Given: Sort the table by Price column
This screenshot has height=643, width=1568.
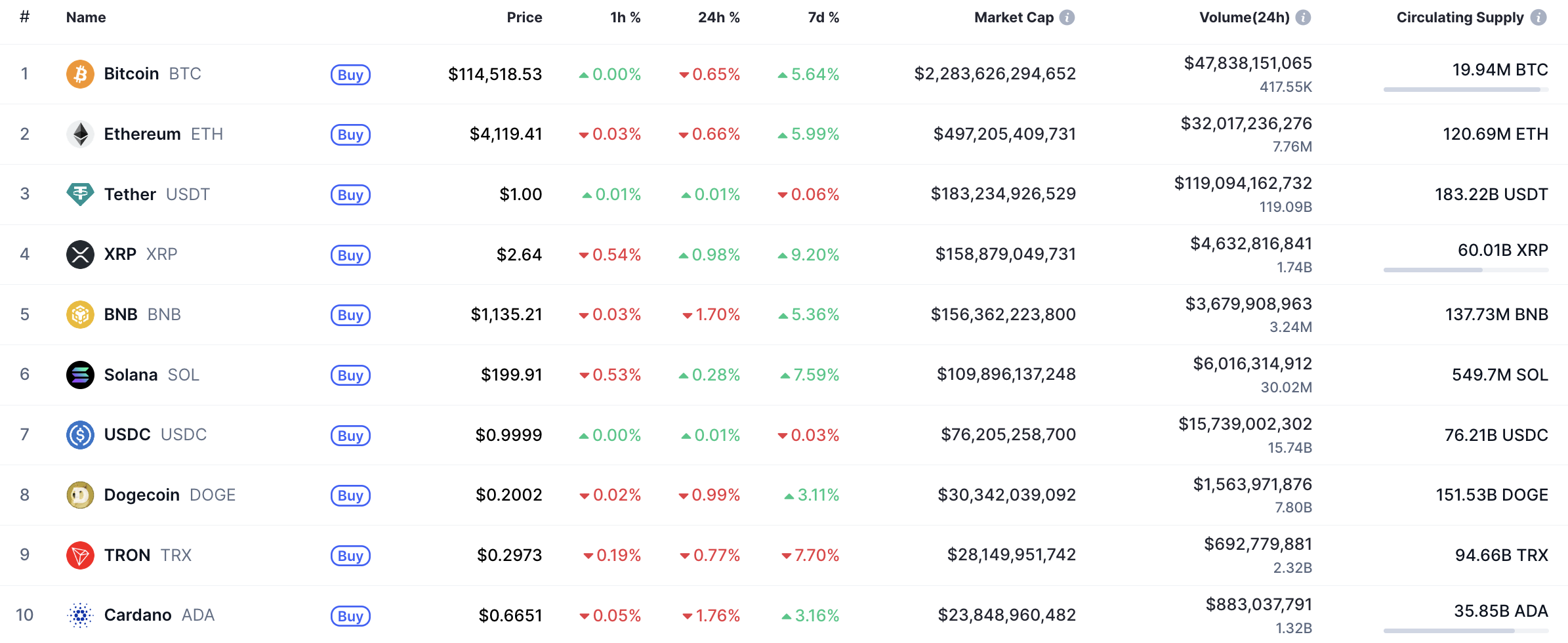Looking at the screenshot, I should point(524,18).
